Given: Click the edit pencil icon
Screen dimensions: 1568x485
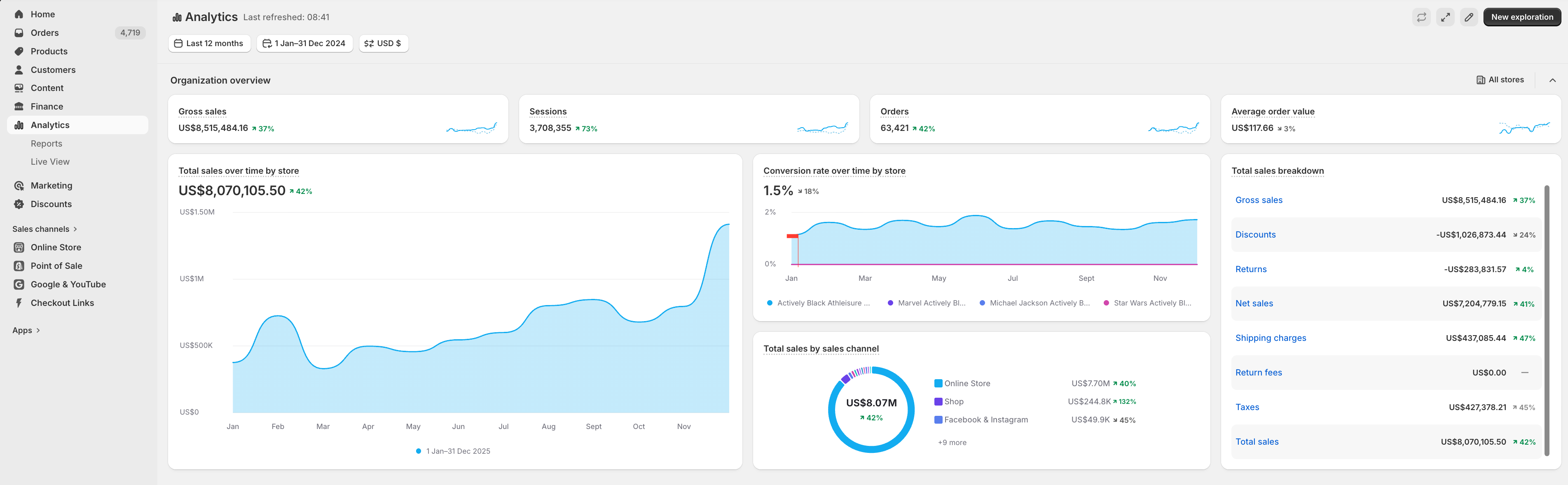Looking at the screenshot, I should point(1469,17).
